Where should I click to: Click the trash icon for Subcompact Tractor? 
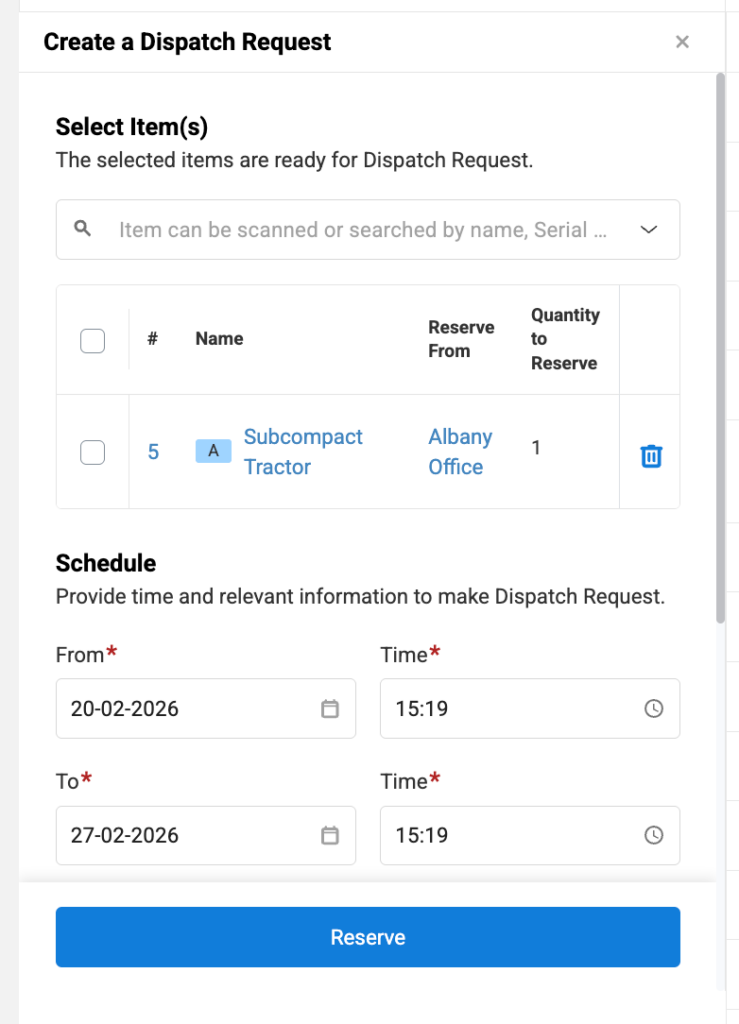pyautogui.click(x=651, y=456)
